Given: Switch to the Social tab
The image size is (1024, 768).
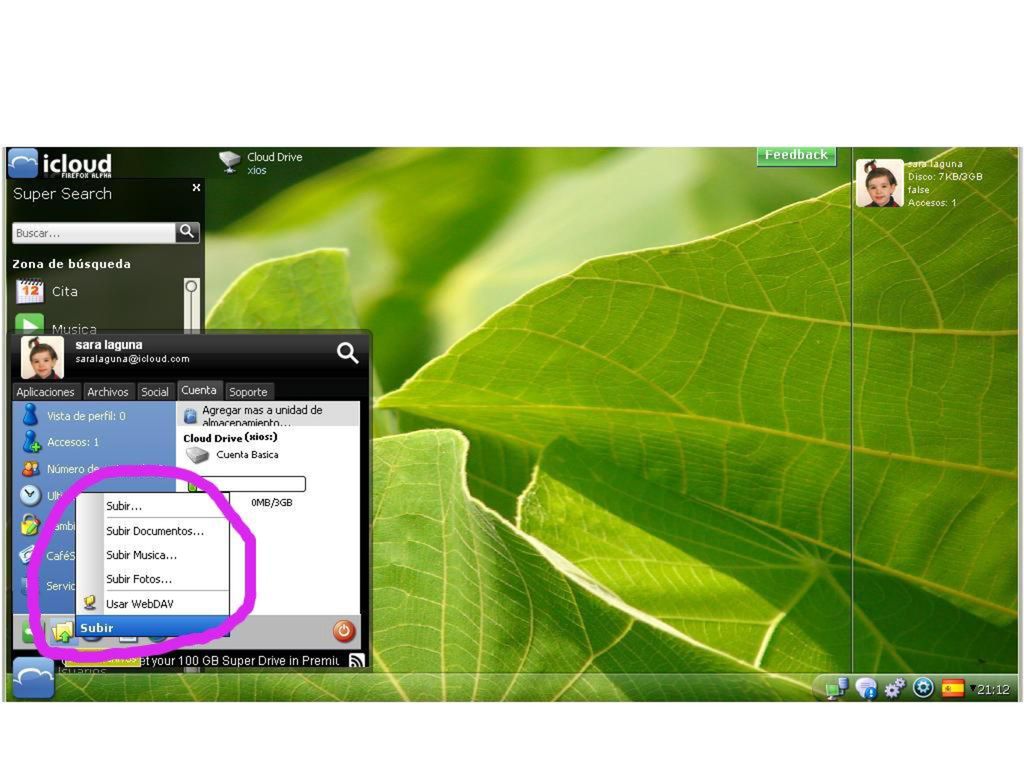Looking at the screenshot, I should click(155, 392).
